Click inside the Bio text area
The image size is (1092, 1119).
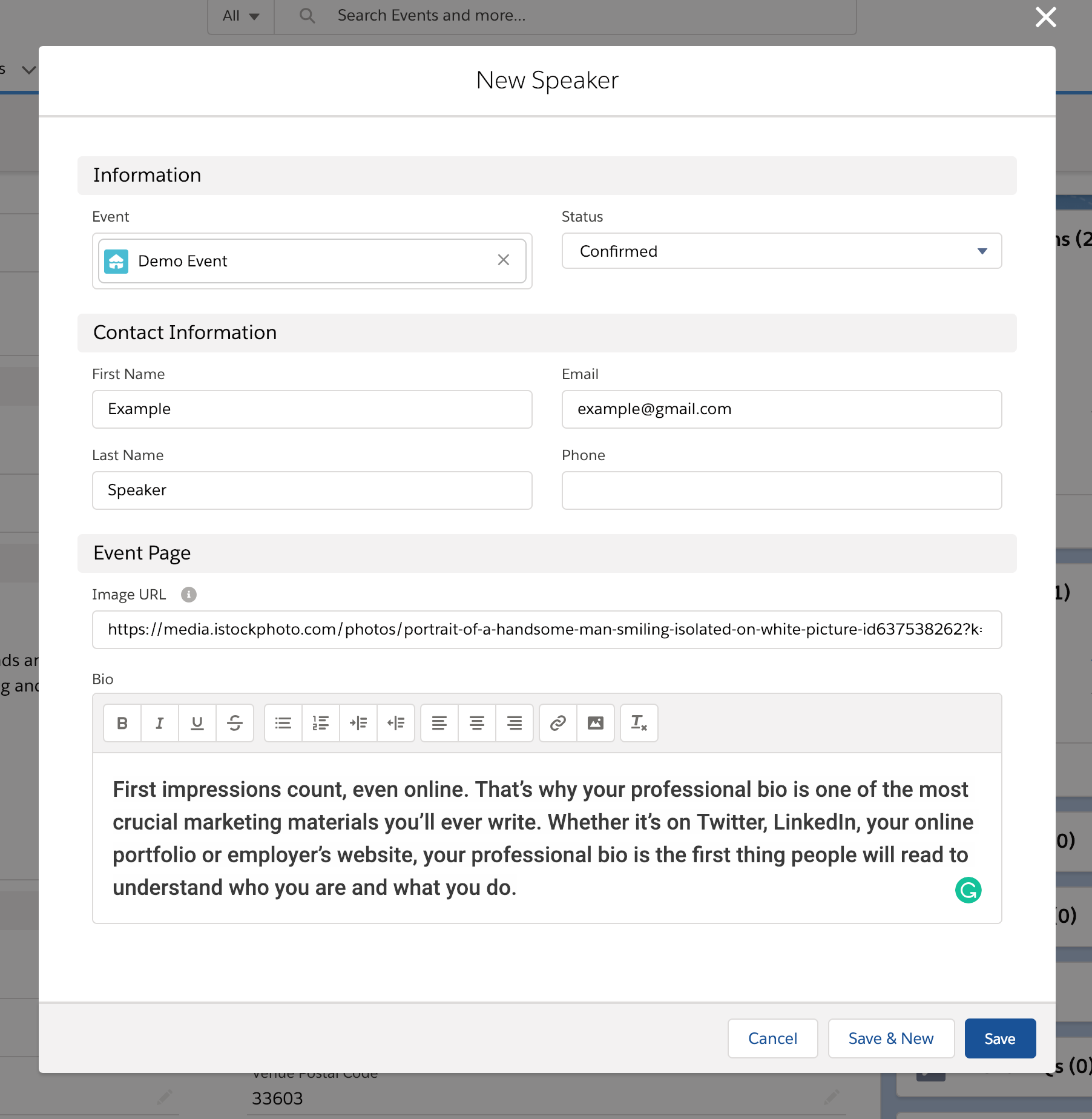pyautogui.click(x=547, y=838)
